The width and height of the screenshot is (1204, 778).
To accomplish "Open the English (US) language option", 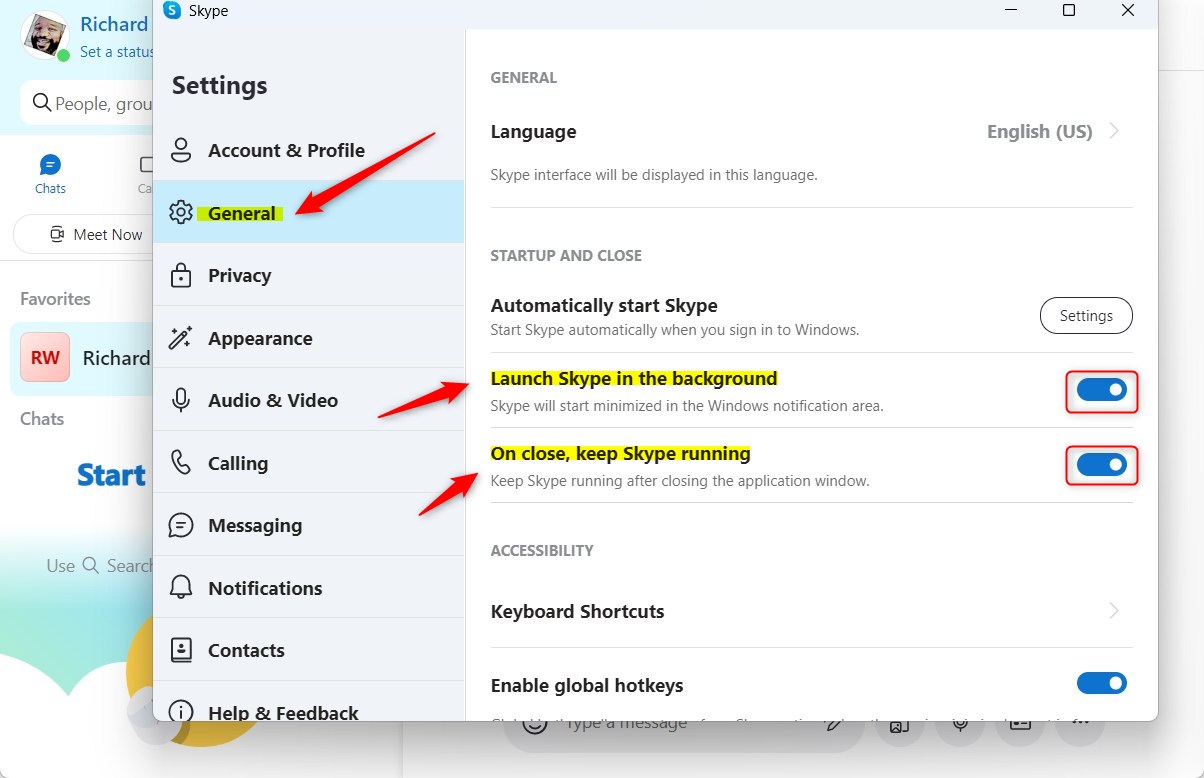I will 1039,131.
